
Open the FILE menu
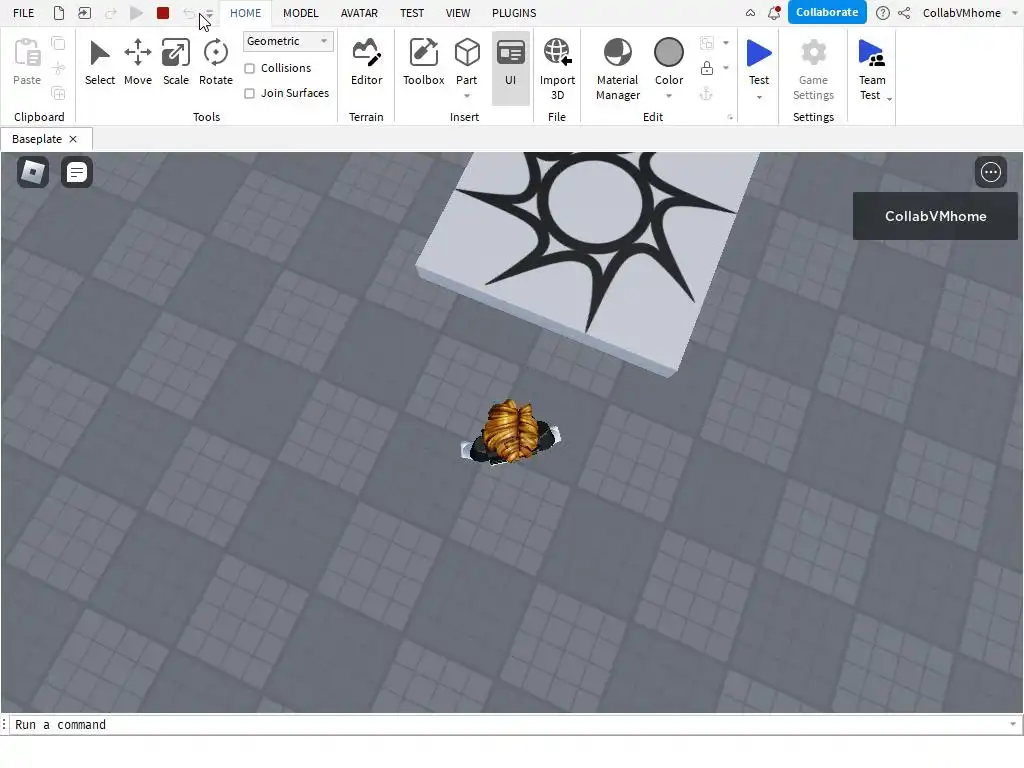coord(24,13)
